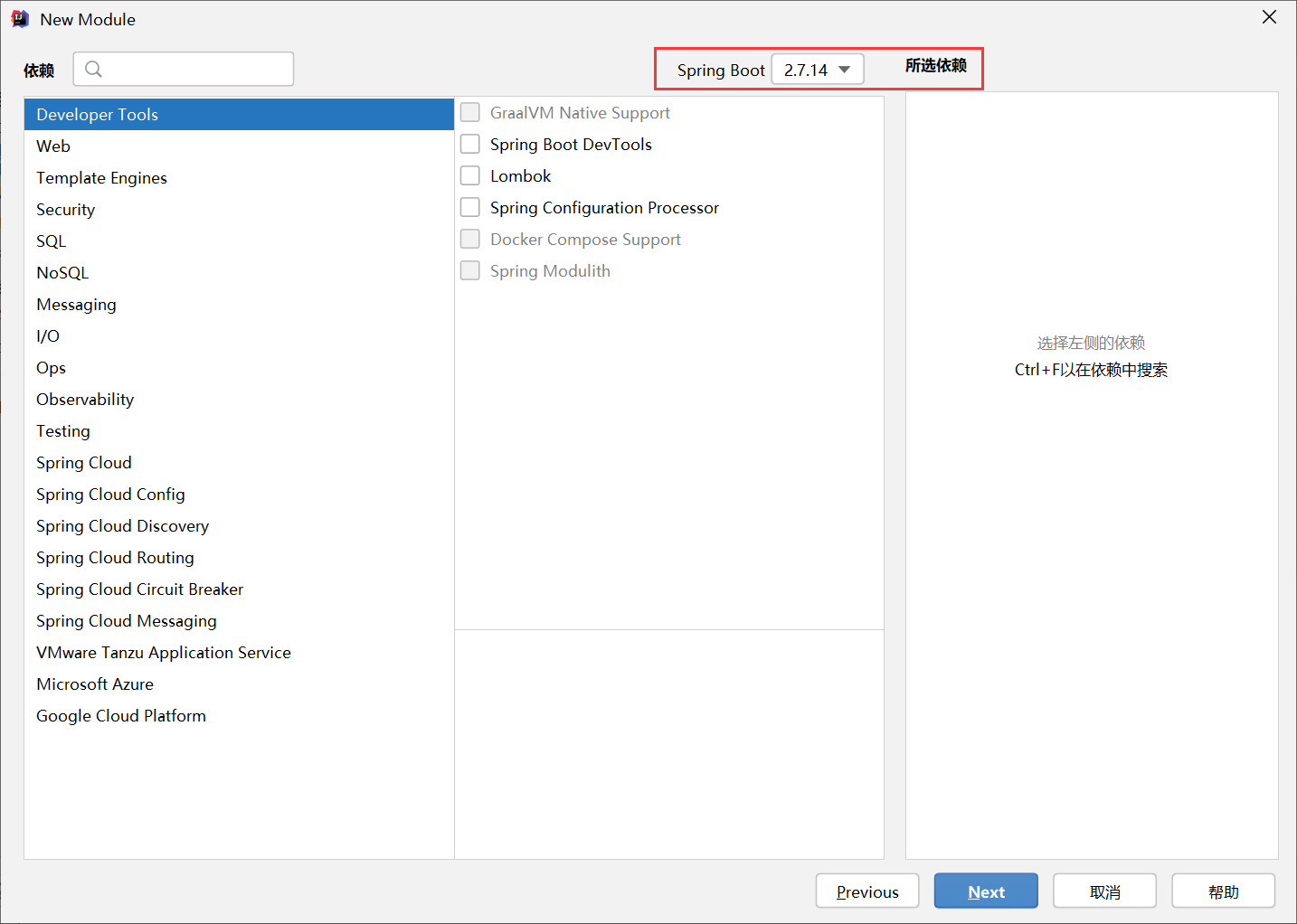Click the New Module title text

point(88,19)
